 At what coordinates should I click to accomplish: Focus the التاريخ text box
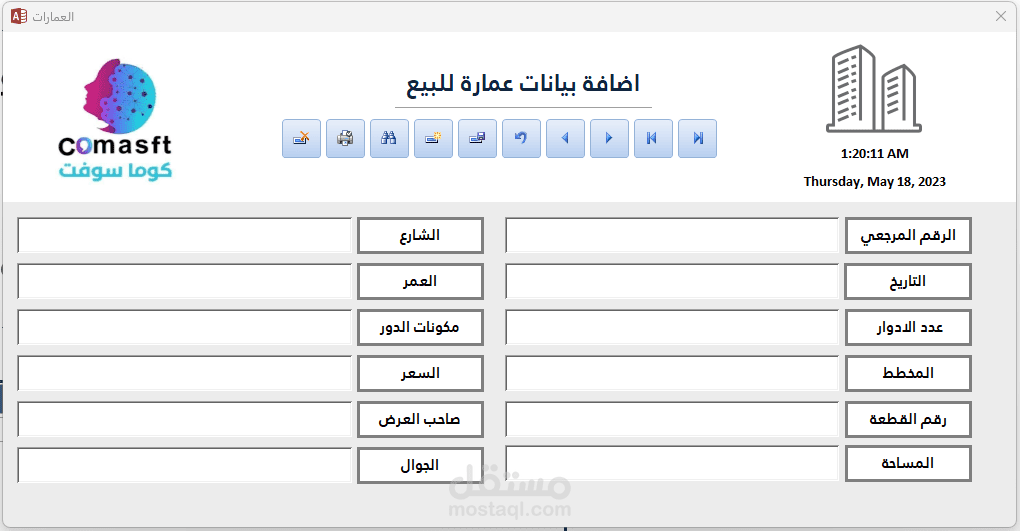pos(672,281)
